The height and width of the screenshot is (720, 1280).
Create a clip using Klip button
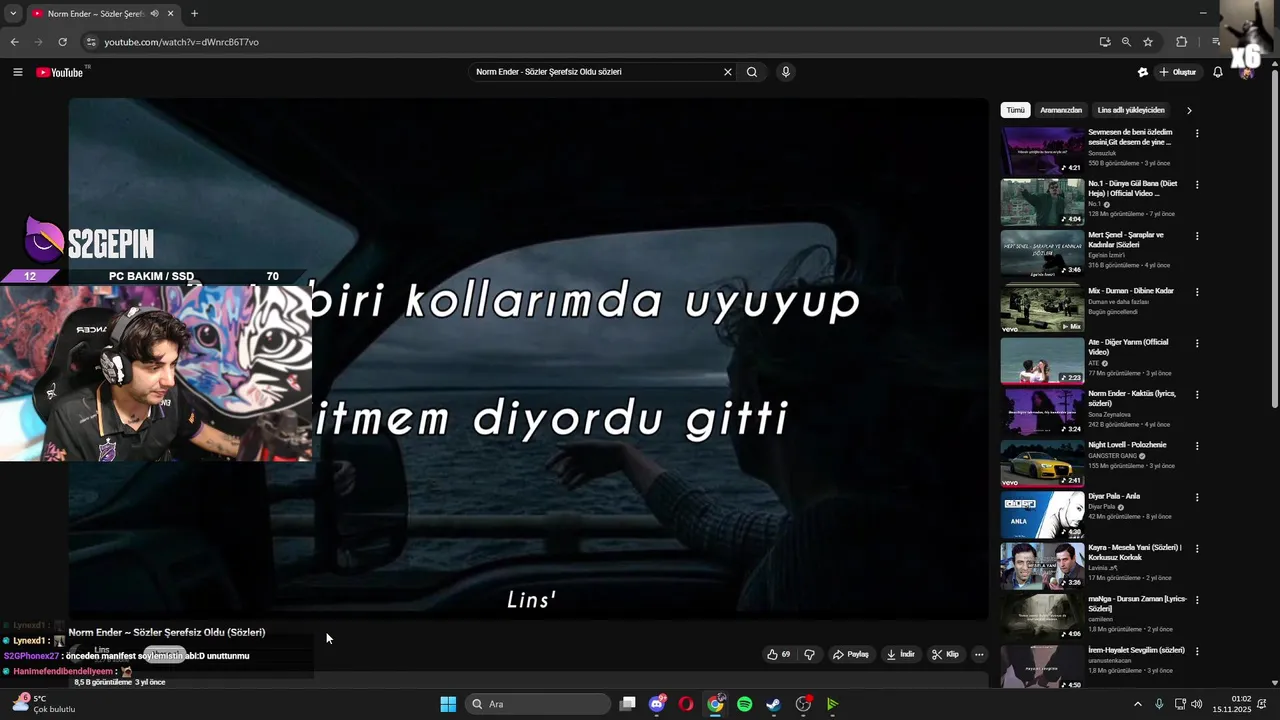945,654
